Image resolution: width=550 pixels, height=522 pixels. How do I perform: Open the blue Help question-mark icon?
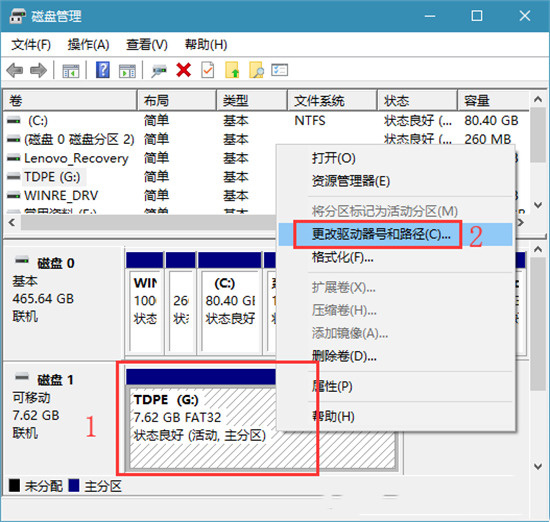(103, 70)
